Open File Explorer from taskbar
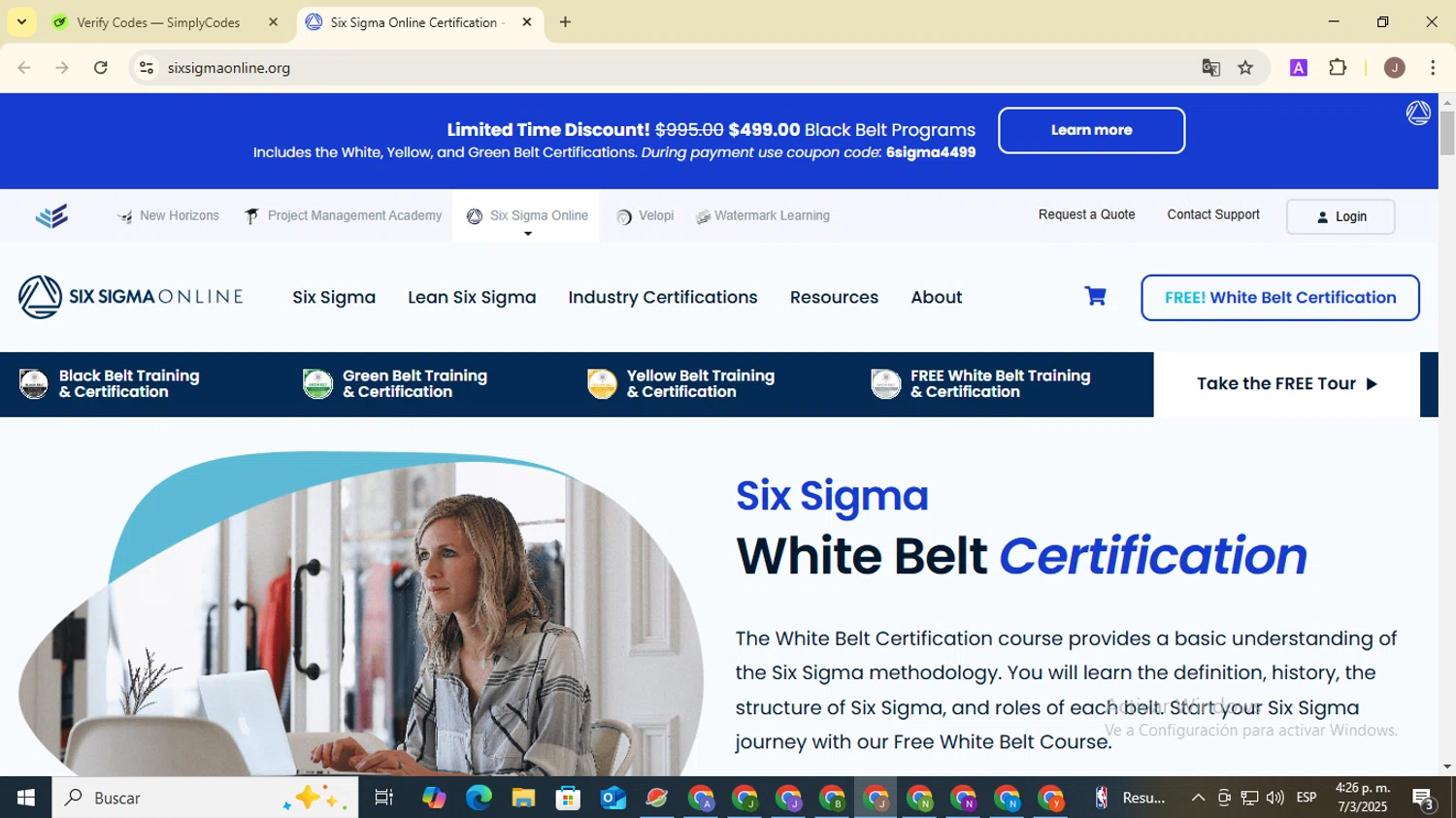 tap(523, 798)
